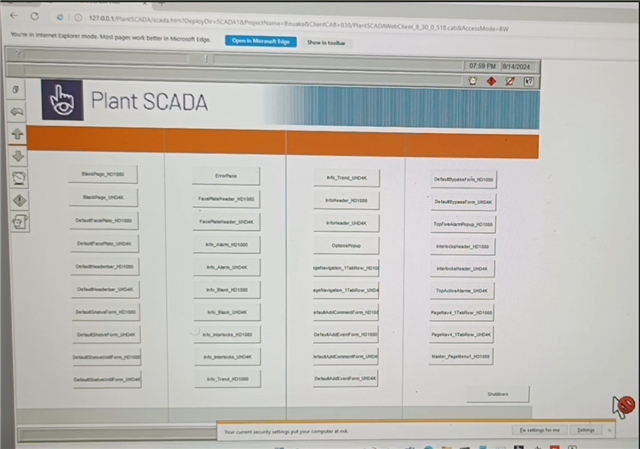Image resolution: width=640 pixels, height=449 pixels.
Task: Click the documents icon in left sidebar
Action: point(18,221)
